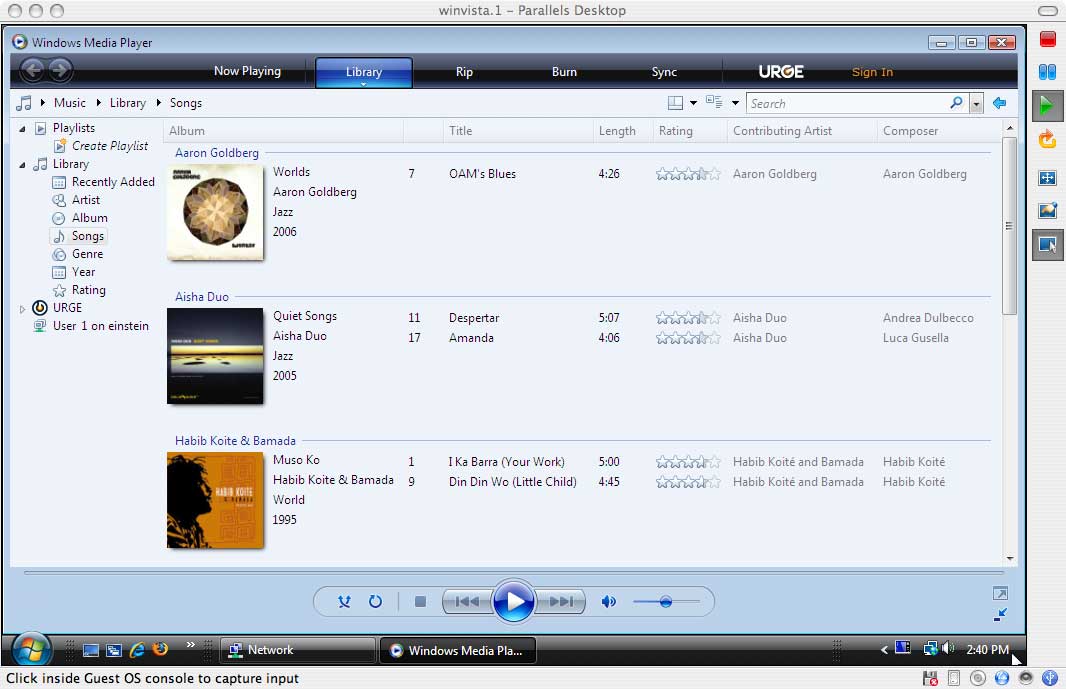
Task: Open the Sync tab
Action: 664,72
